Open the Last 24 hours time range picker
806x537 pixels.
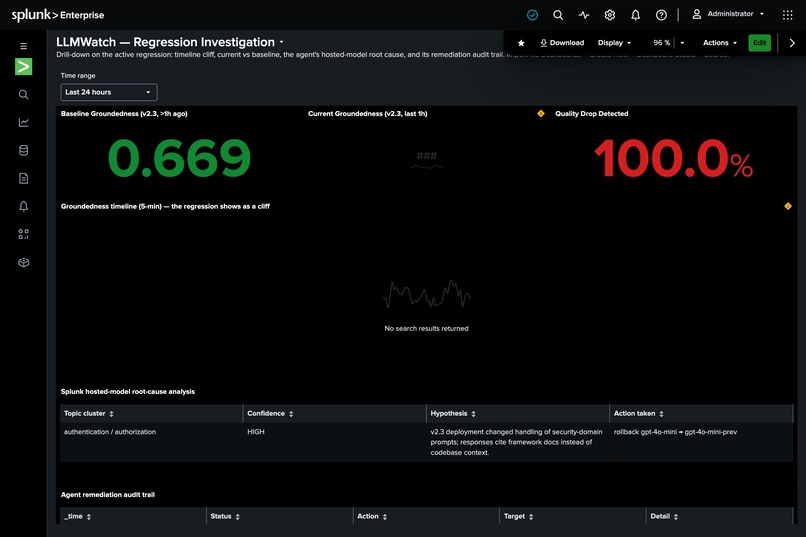(x=109, y=92)
